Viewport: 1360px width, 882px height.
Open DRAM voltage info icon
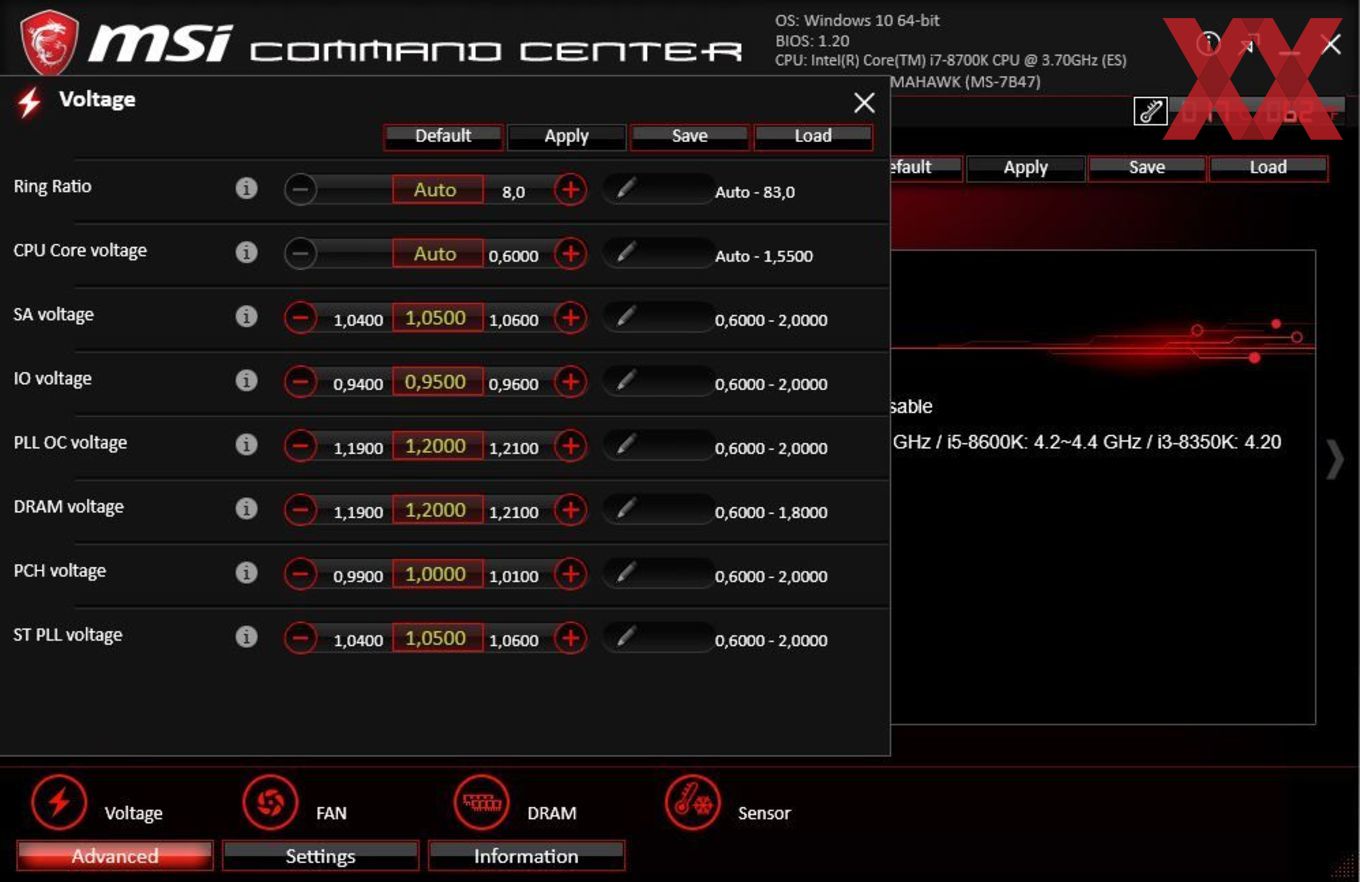point(246,508)
